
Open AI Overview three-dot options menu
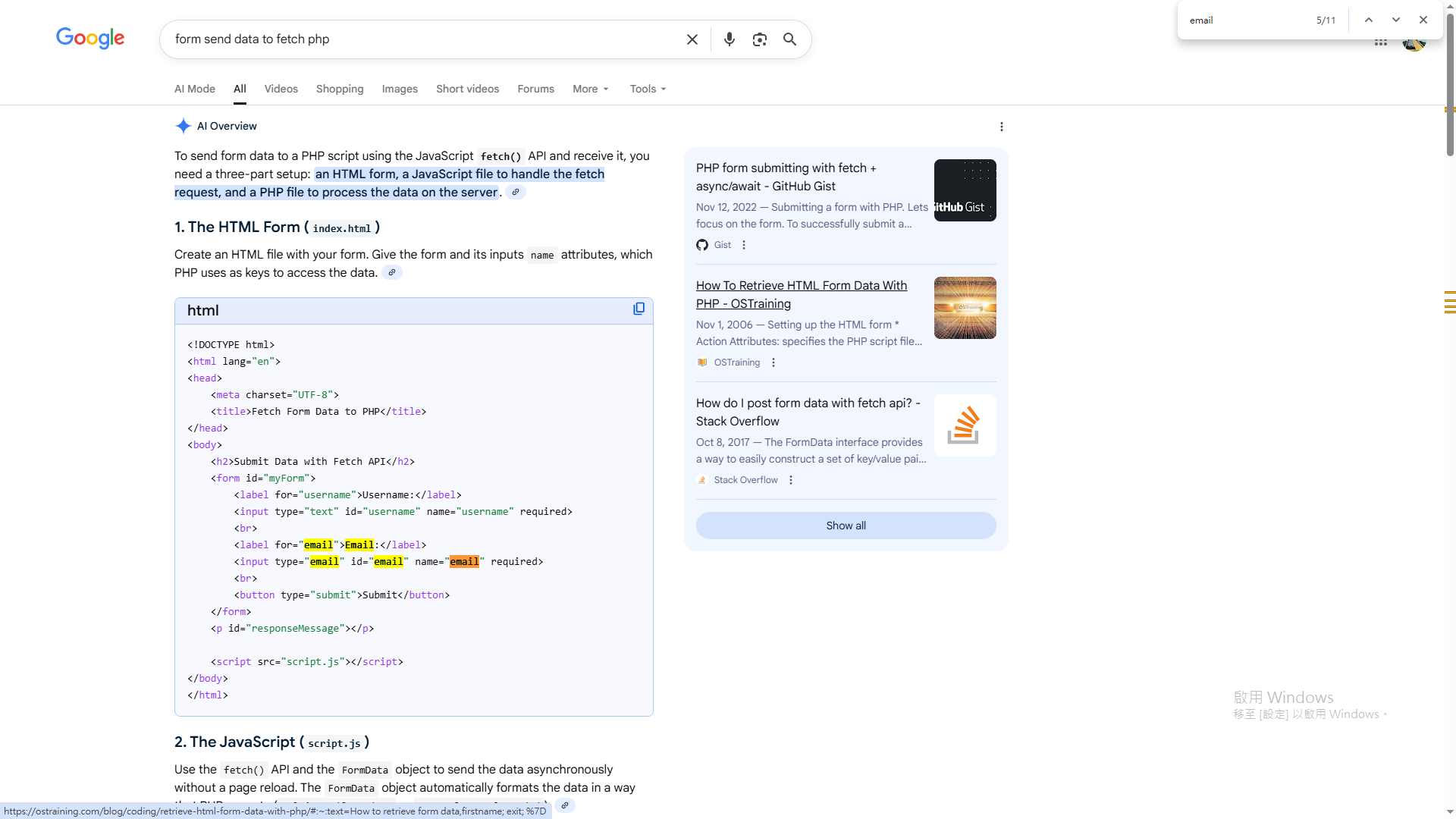[1001, 127]
